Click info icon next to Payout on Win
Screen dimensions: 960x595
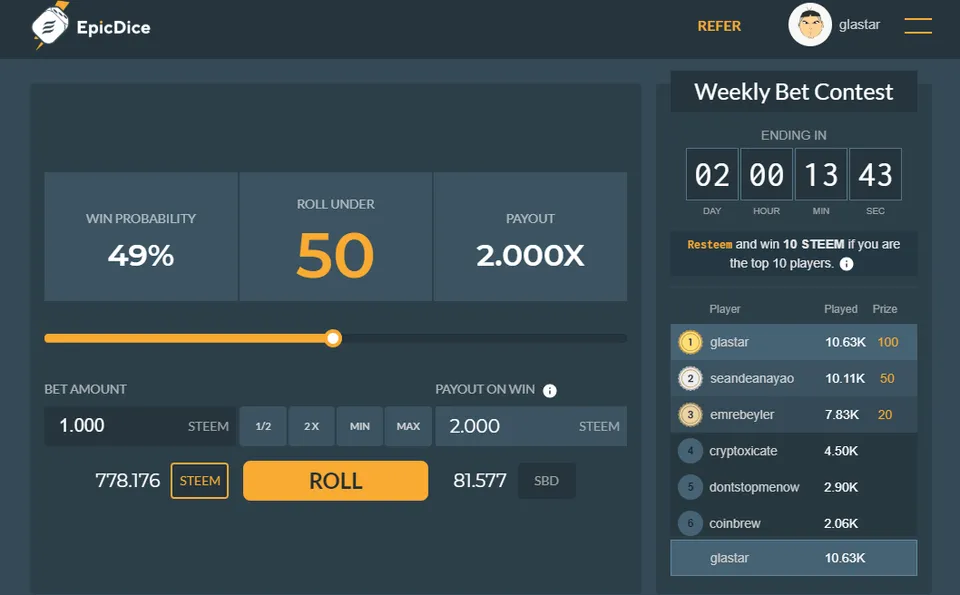coord(550,391)
